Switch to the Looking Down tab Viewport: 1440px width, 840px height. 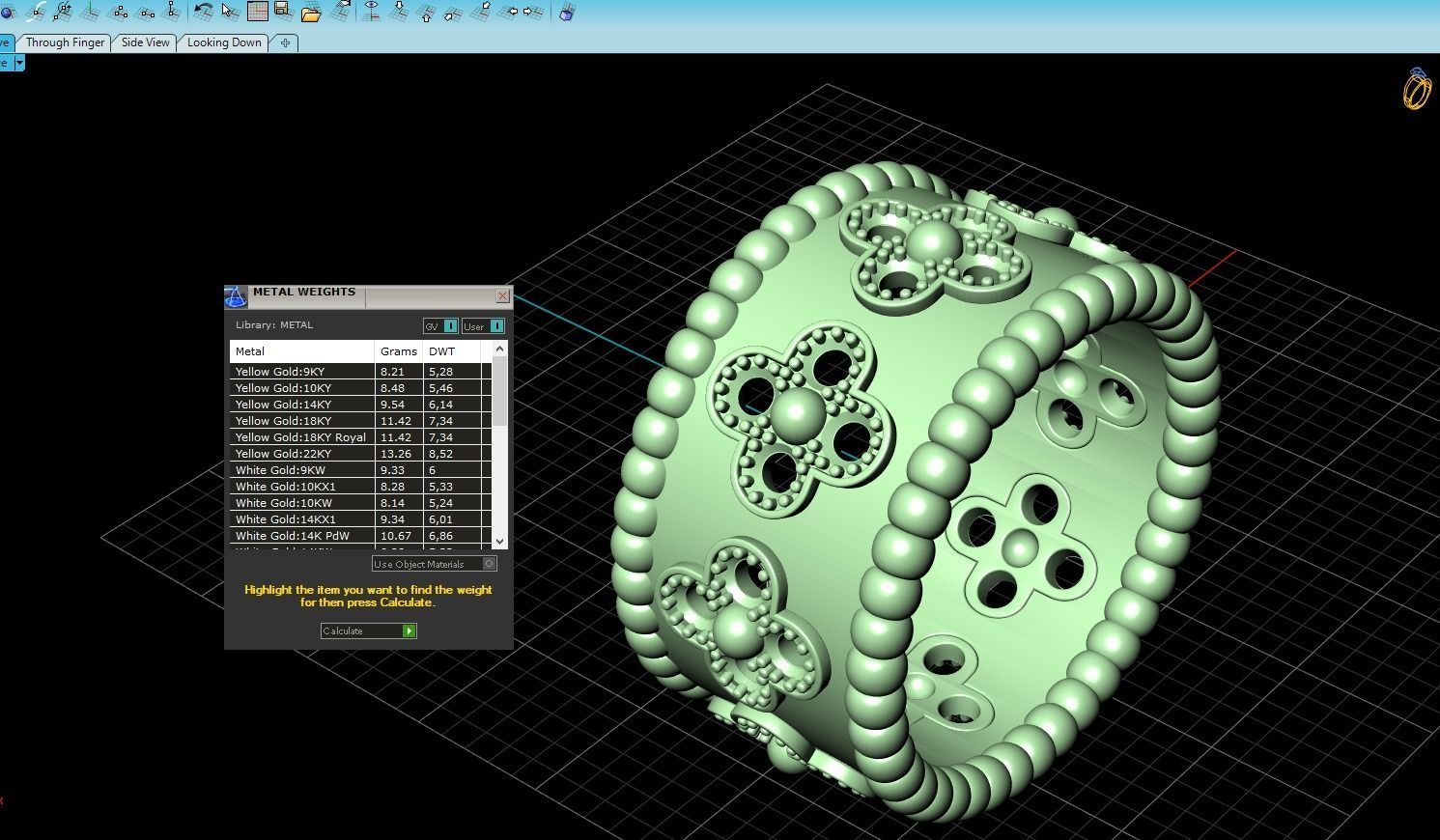coord(224,42)
